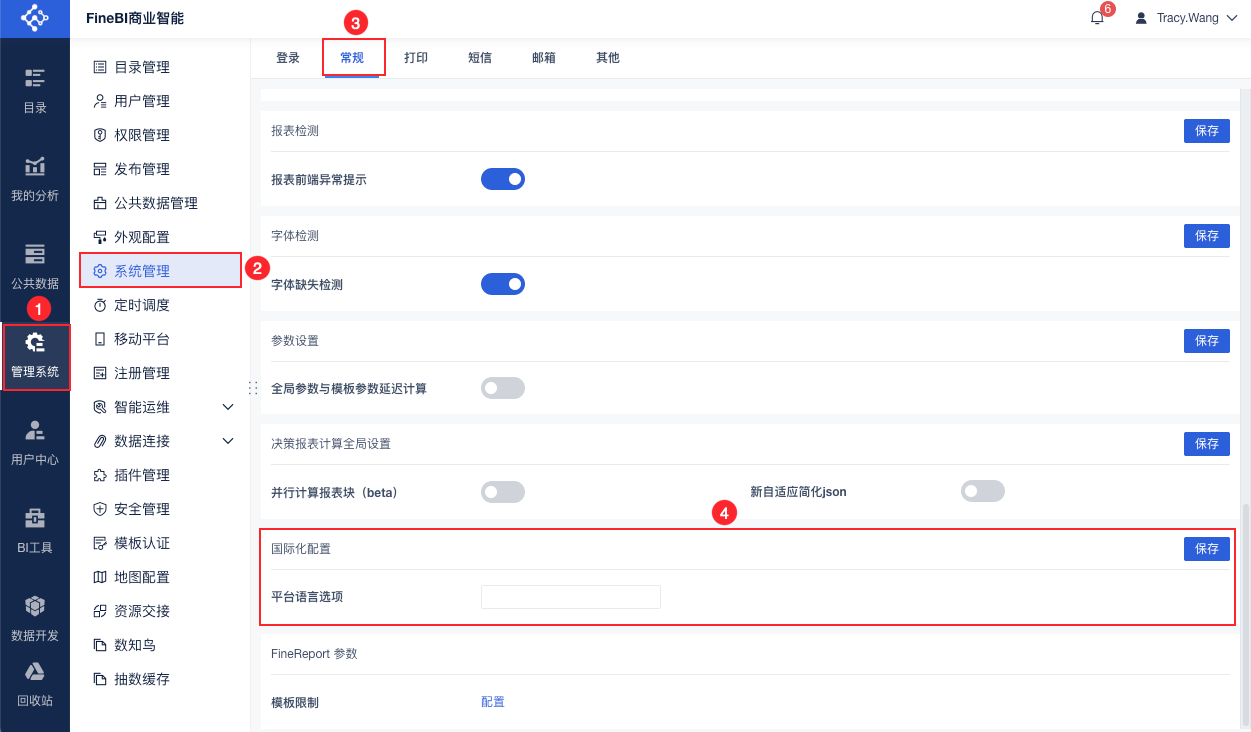Image resolution: width=1251 pixels, height=732 pixels.
Task: Click the 公共数据管理 icon
Action: tap(99, 203)
